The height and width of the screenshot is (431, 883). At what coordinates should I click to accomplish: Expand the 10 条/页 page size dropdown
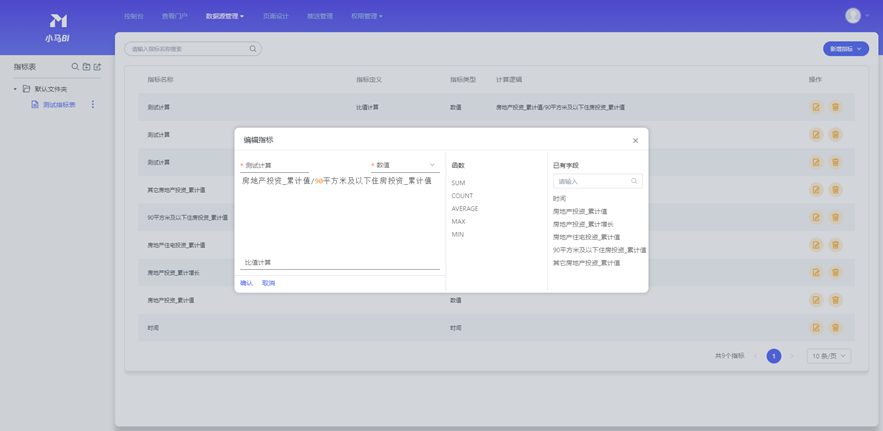click(x=829, y=356)
